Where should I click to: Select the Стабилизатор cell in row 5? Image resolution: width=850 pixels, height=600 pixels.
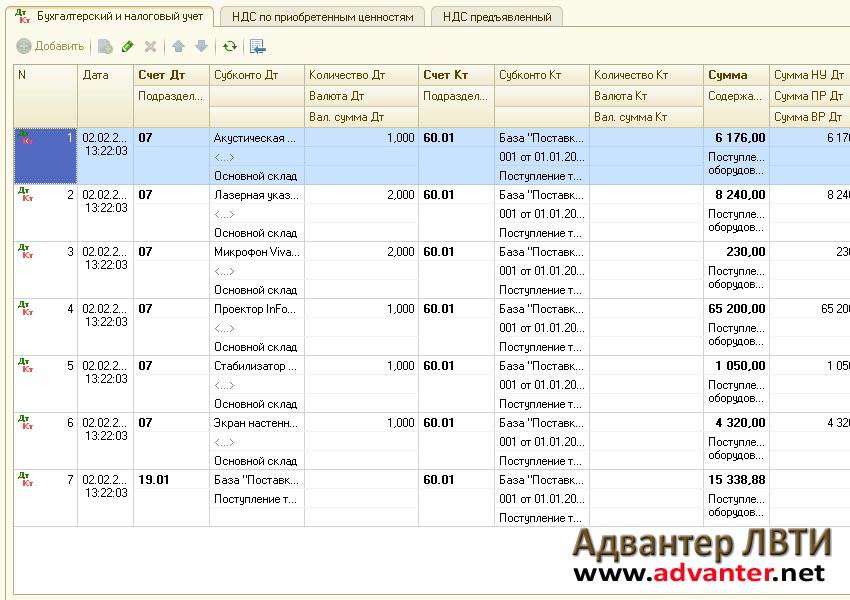point(257,366)
